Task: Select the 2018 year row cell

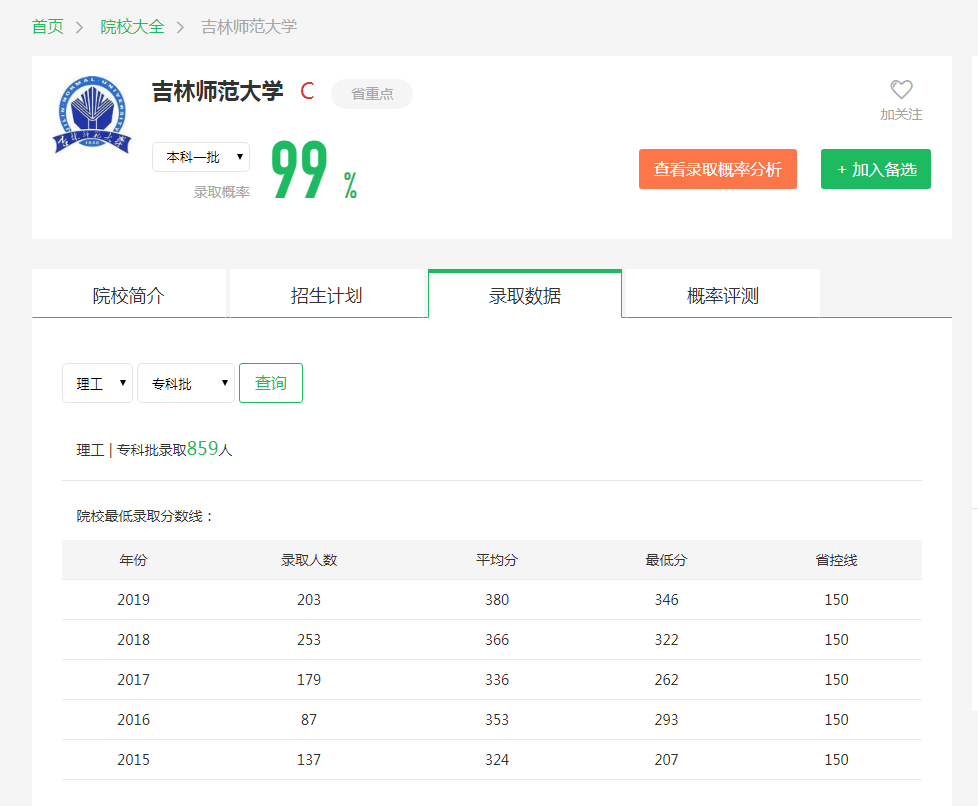Action: (x=133, y=639)
